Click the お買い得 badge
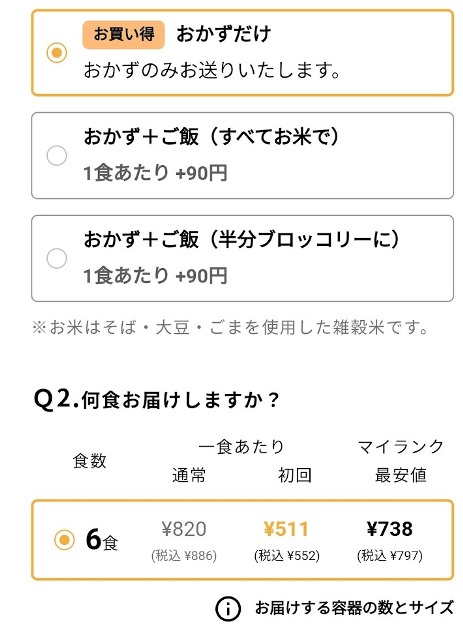 point(124,35)
